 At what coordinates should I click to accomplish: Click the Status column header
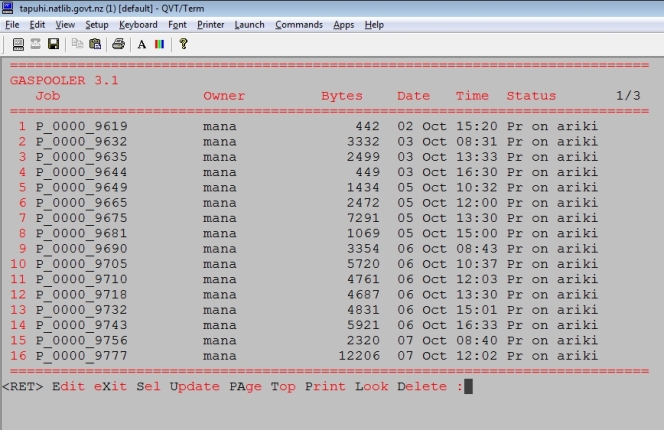click(x=531, y=96)
